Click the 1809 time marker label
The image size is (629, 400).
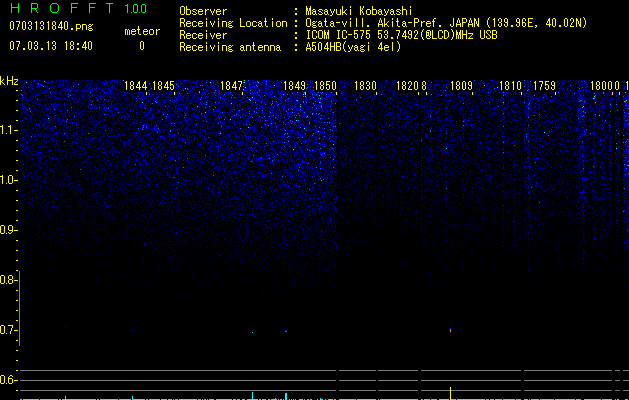pyautogui.click(x=461, y=86)
